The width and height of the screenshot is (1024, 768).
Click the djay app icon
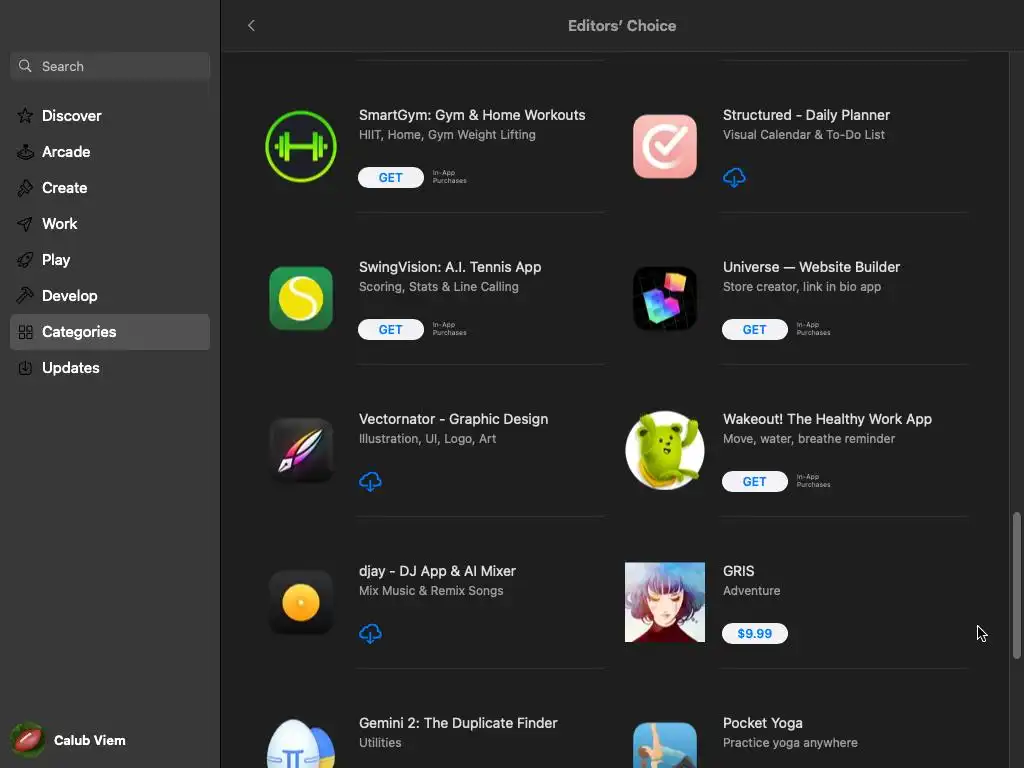pyautogui.click(x=301, y=602)
